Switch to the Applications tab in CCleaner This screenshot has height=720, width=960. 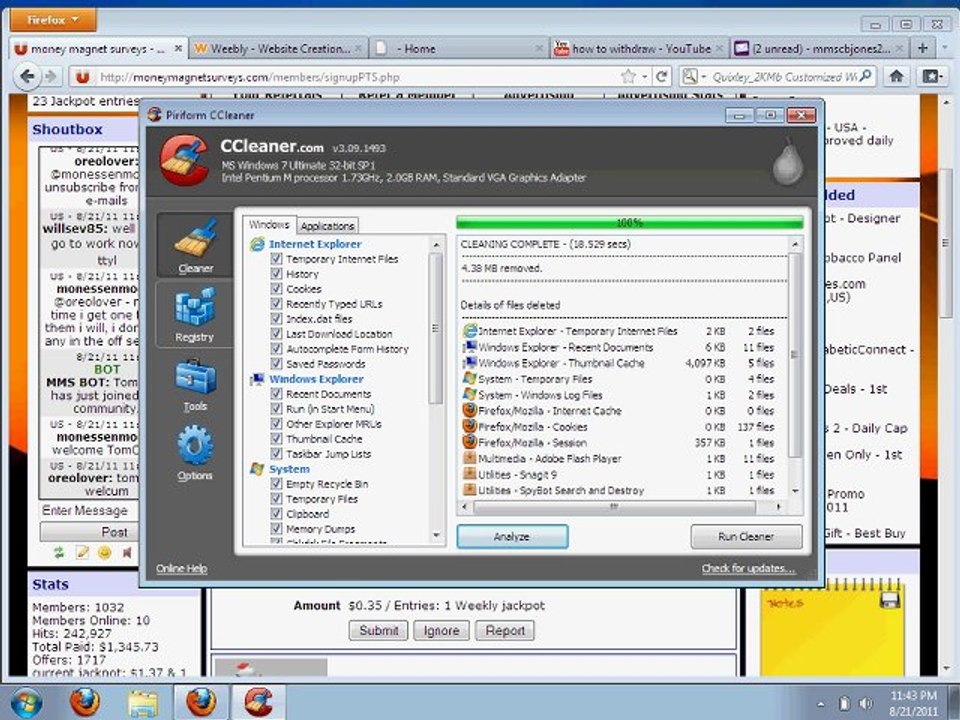coord(328,226)
